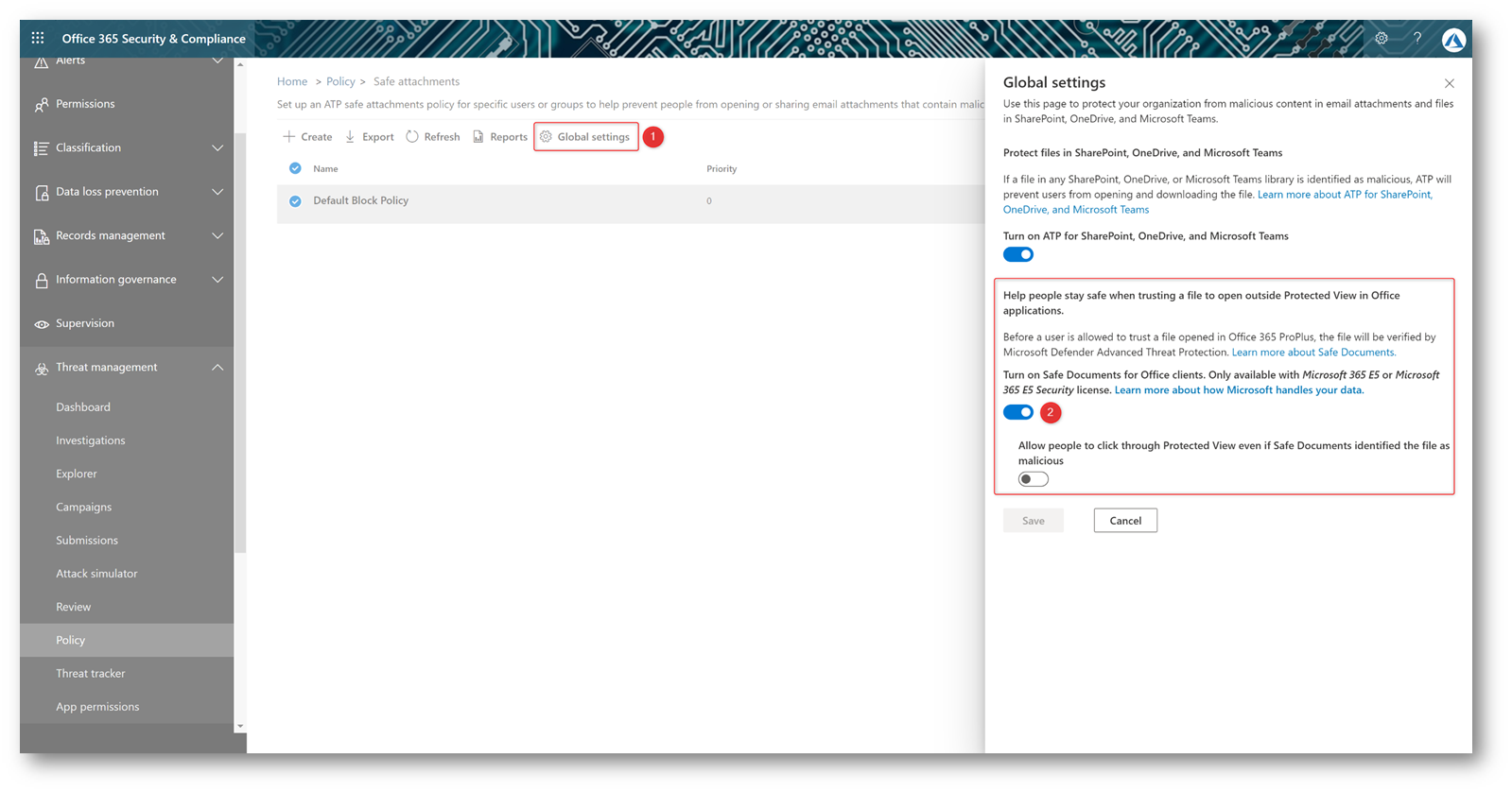The image size is (1512, 793).
Task: Go to Policy in the breadcrumb
Action: pos(340,82)
